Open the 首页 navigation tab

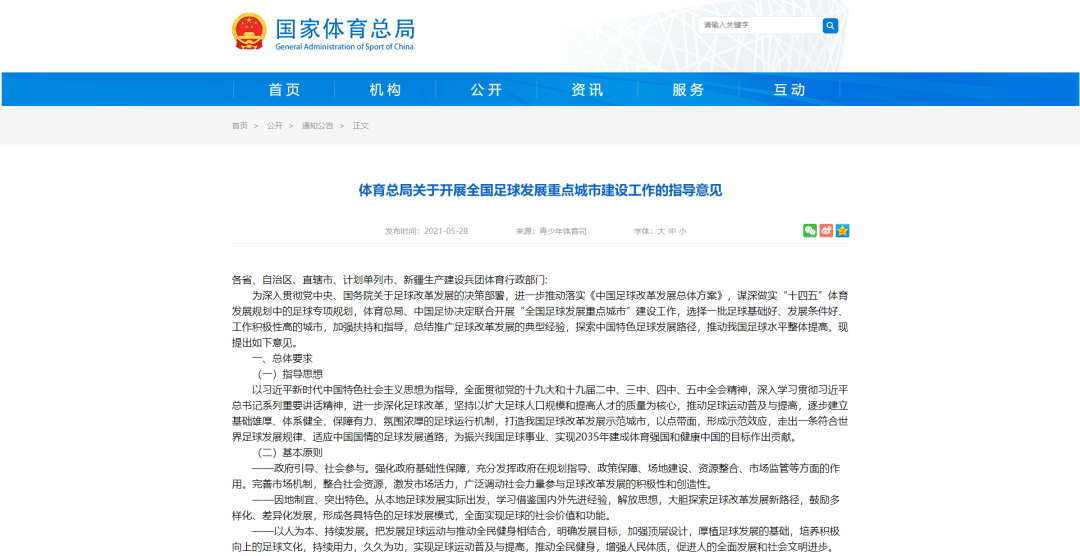coord(284,90)
